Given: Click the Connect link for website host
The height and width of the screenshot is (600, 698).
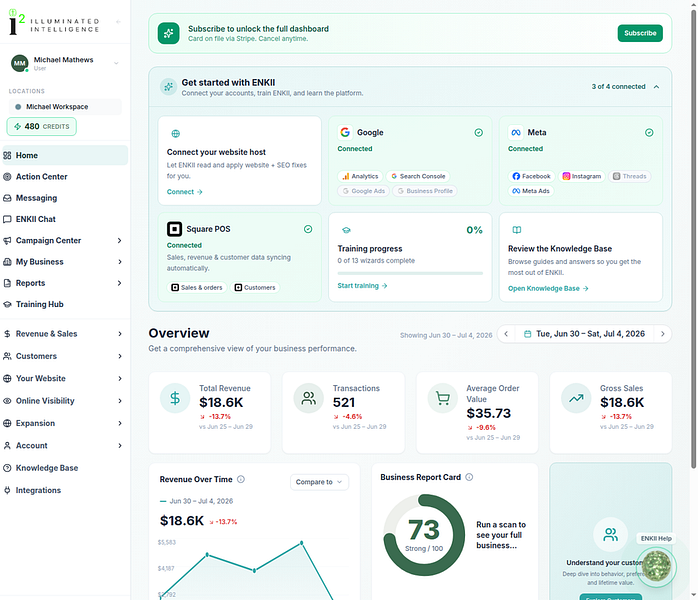Looking at the screenshot, I should pos(184,192).
